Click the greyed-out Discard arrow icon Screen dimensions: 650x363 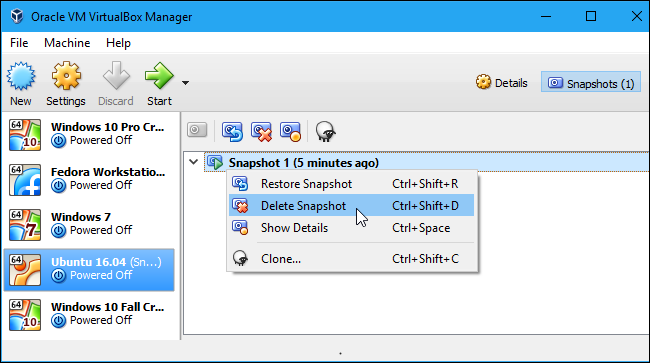pyautogui.click(x=116, y=76)
